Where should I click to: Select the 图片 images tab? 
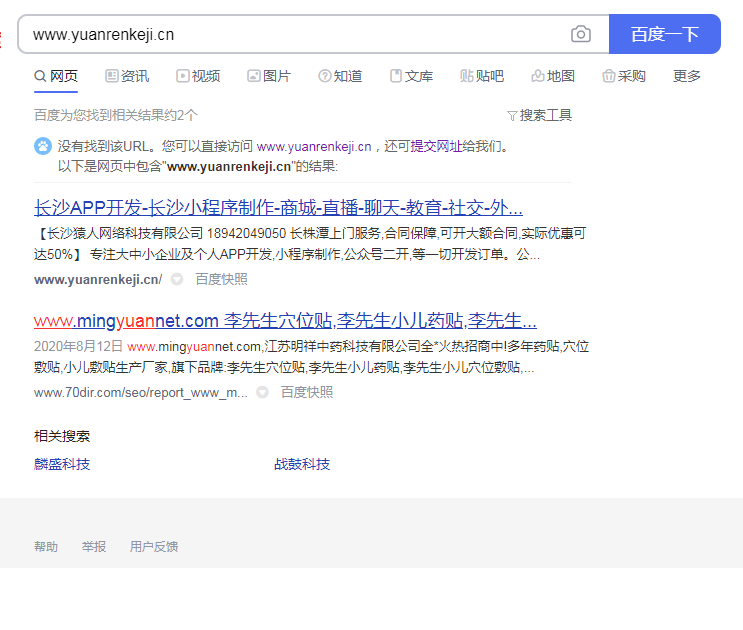click(269, 76)
